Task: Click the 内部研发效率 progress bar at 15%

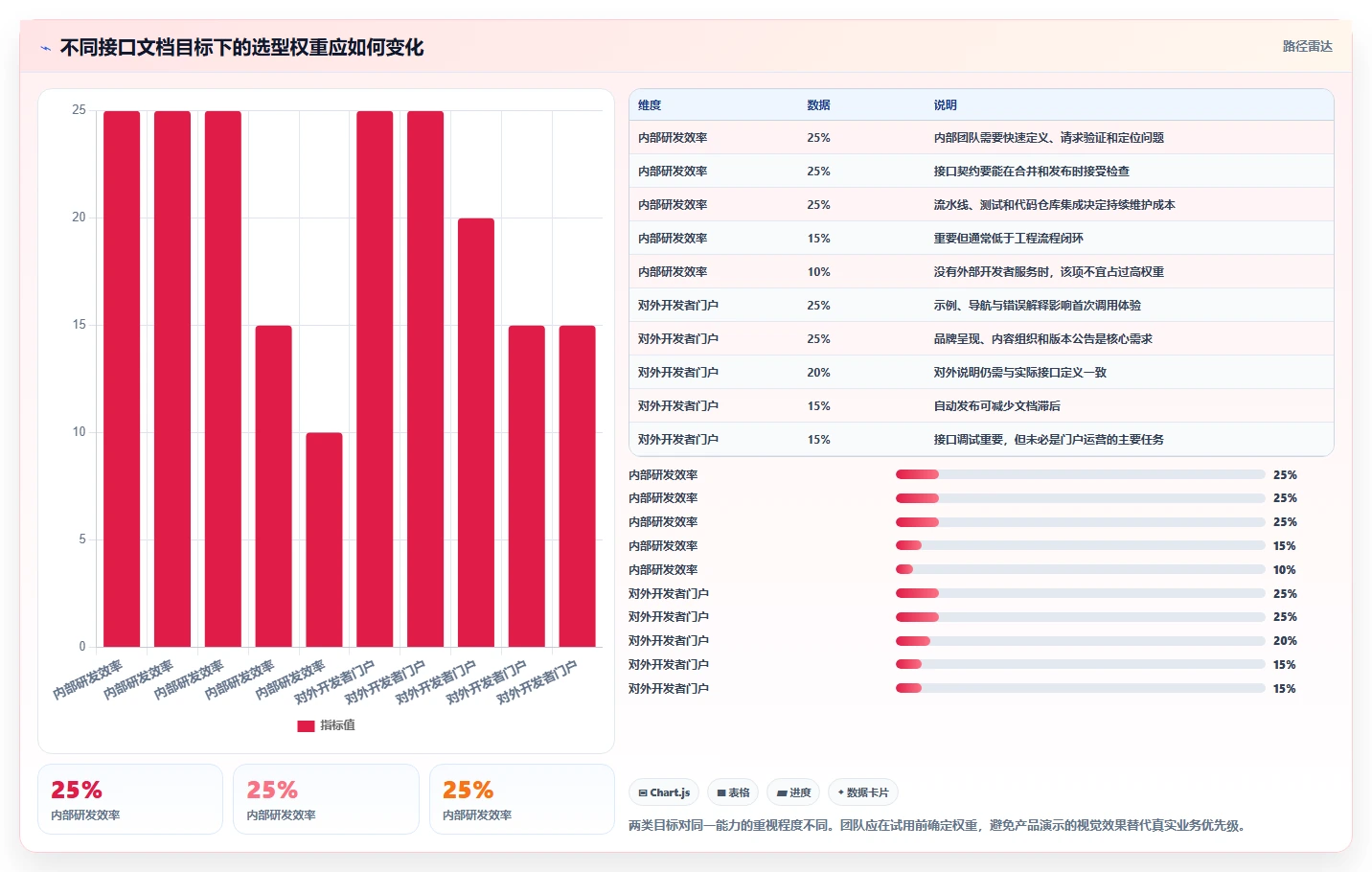Action: (1081, 546)
